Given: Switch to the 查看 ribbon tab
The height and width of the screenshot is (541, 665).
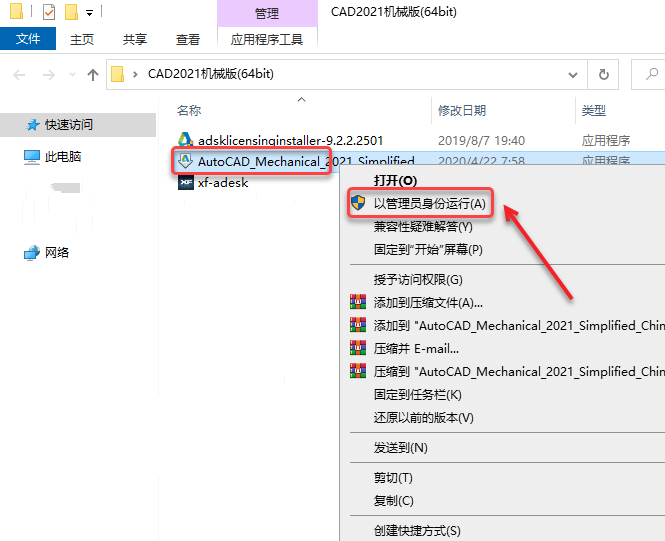Looking at the screenshot, I should [x=188, y=39].
